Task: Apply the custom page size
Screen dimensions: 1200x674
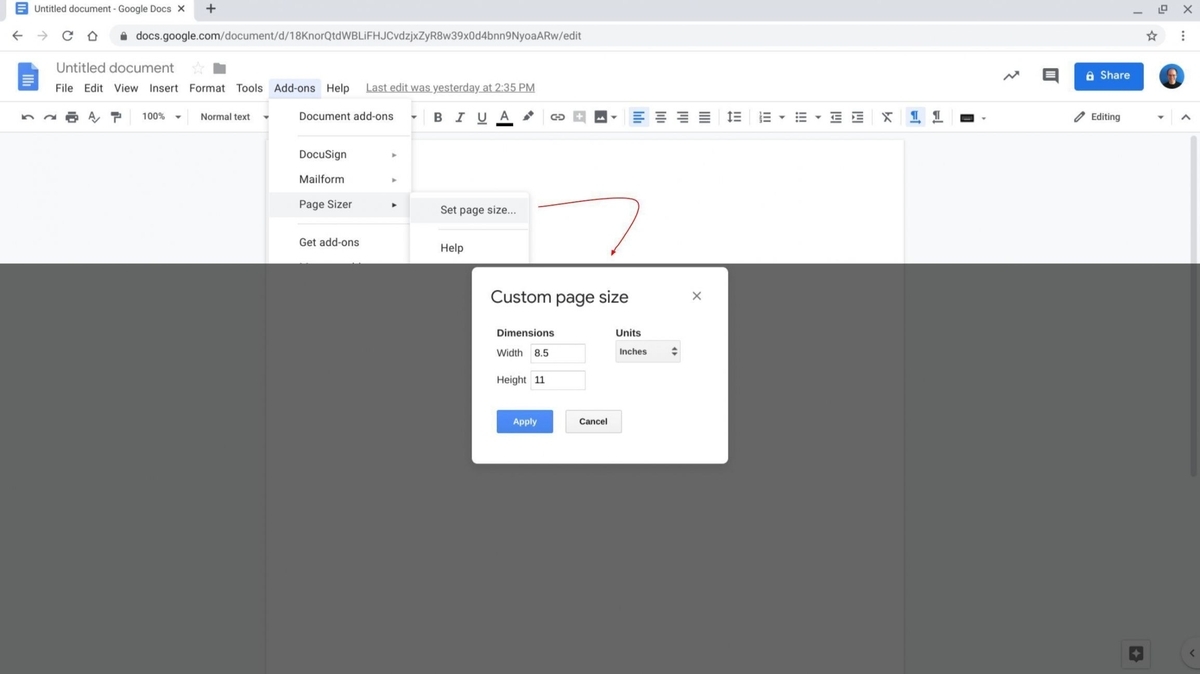Action: [x=524, y=421]
